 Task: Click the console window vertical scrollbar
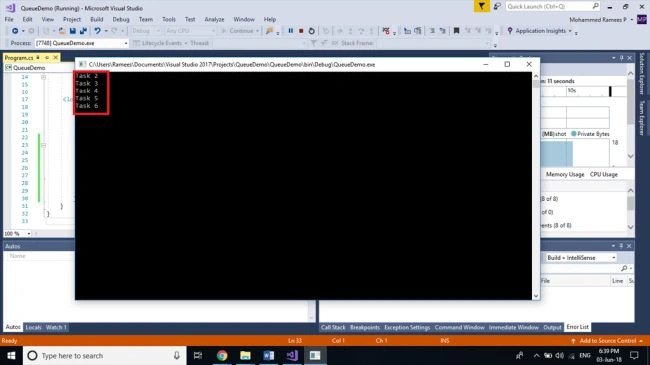pyautogui.click(x=536, y=186)
